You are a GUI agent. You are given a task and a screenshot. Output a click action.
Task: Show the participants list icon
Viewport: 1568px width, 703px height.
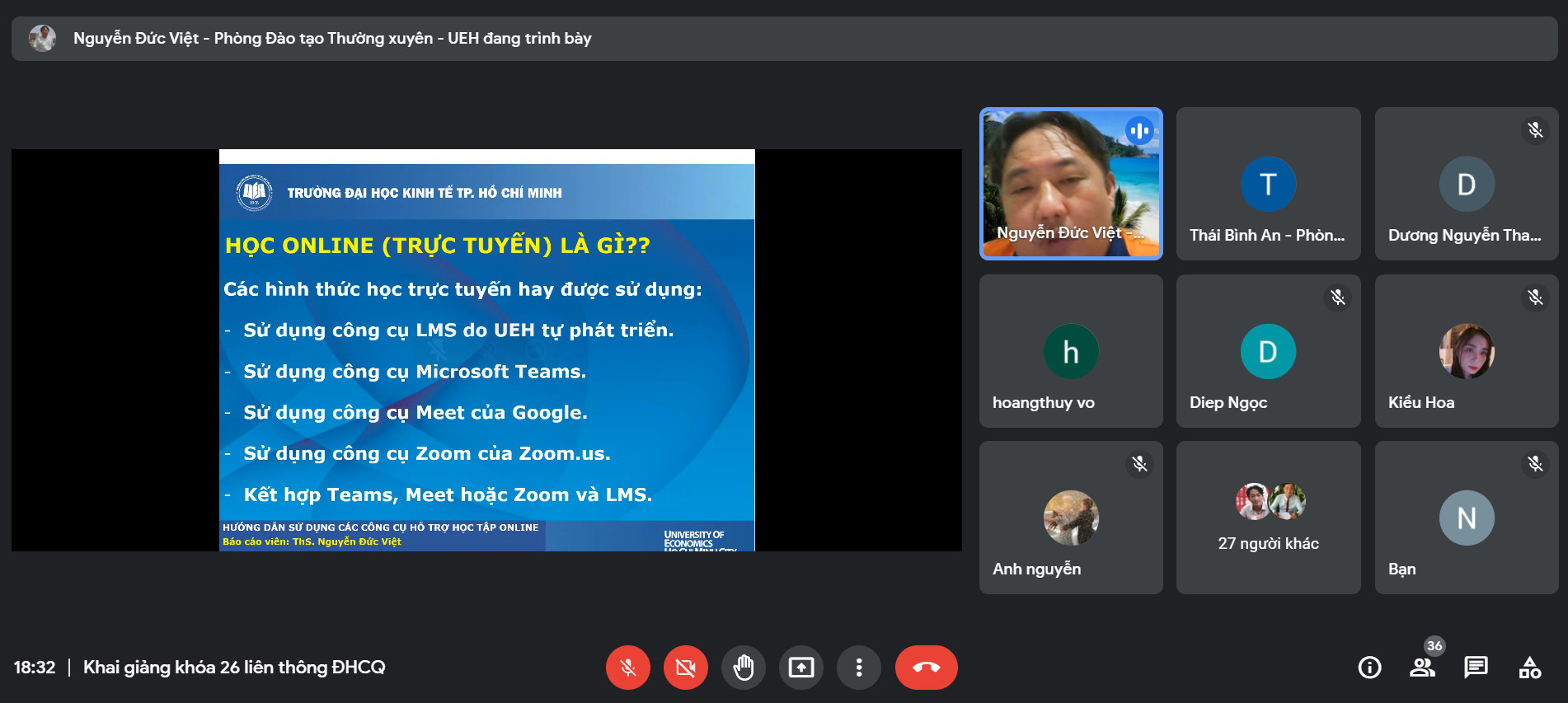coord(1422,668)
